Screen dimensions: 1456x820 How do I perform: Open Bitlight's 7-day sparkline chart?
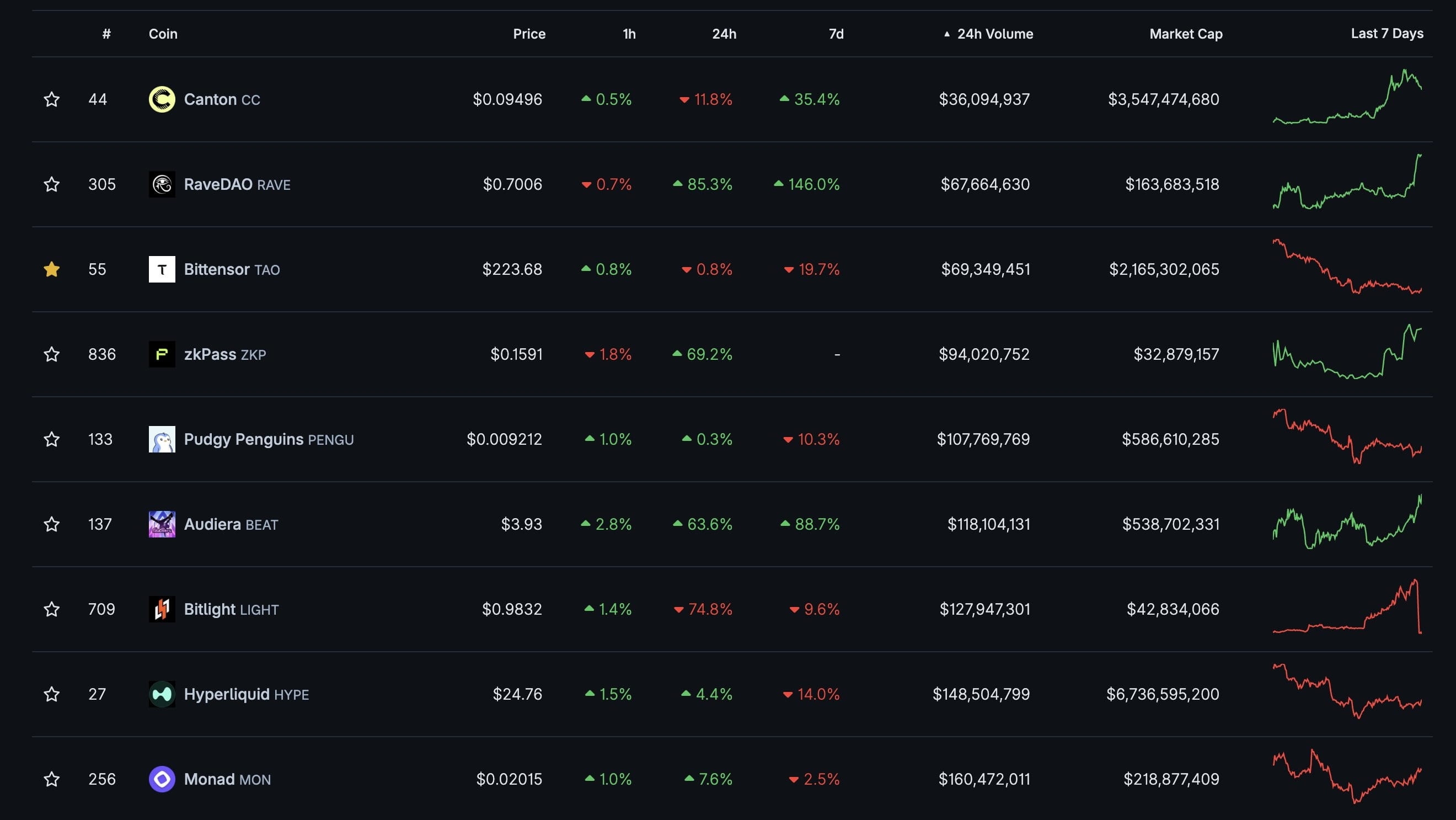point(1347,609)
